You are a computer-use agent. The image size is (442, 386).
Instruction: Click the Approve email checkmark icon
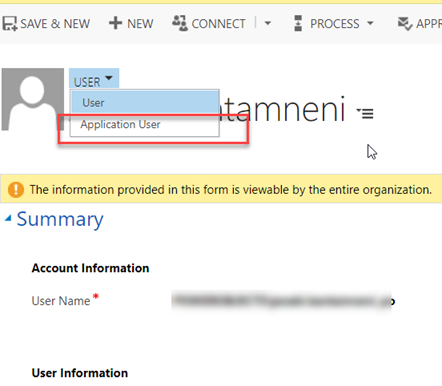(x=405, y=24)
